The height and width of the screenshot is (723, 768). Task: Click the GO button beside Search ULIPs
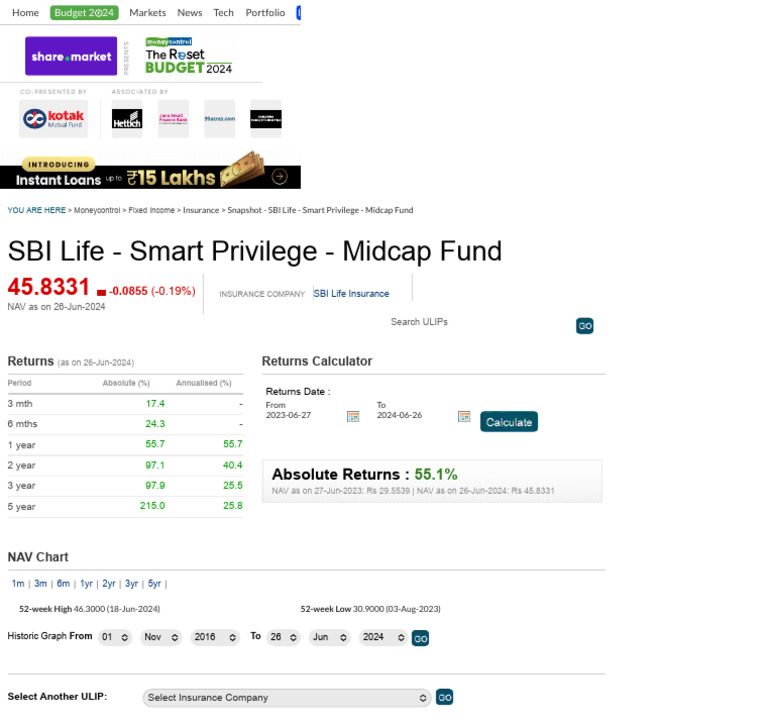click(584, 326)
